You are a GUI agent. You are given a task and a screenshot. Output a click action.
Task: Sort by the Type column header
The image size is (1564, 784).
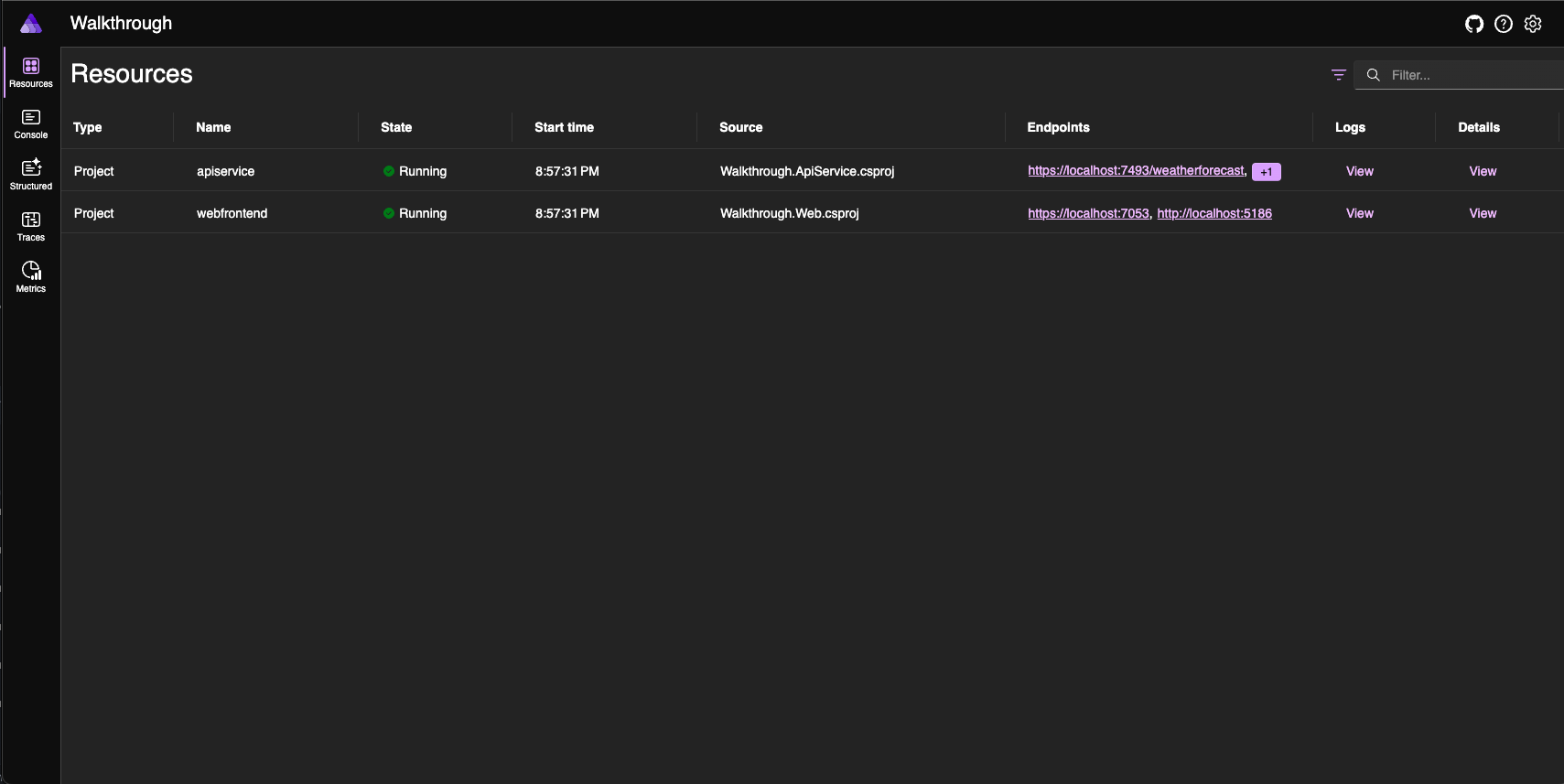(88, 127)
